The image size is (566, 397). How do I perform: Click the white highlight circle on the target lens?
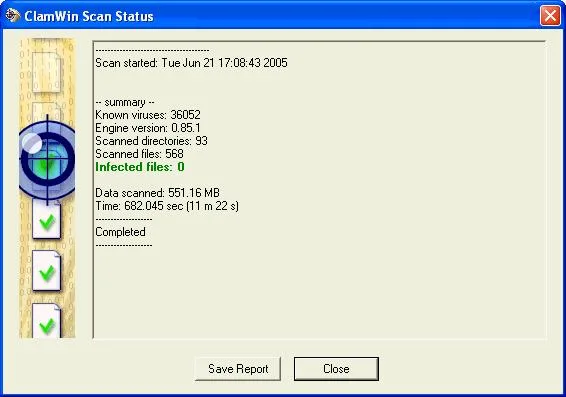click(x=32, y=143)
